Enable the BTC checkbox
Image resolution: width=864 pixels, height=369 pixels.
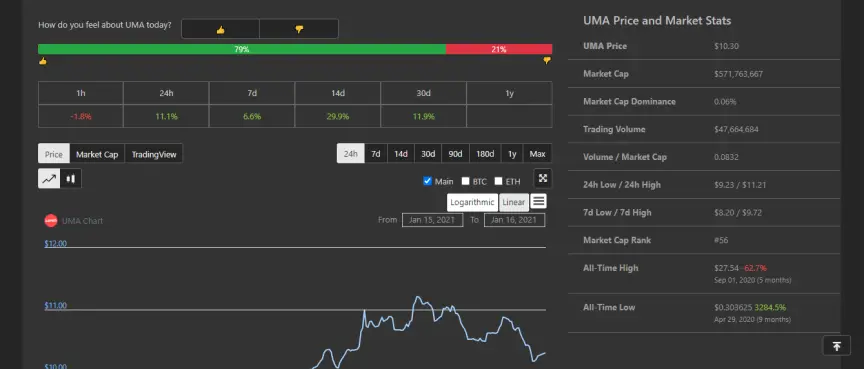pos(466,181)
